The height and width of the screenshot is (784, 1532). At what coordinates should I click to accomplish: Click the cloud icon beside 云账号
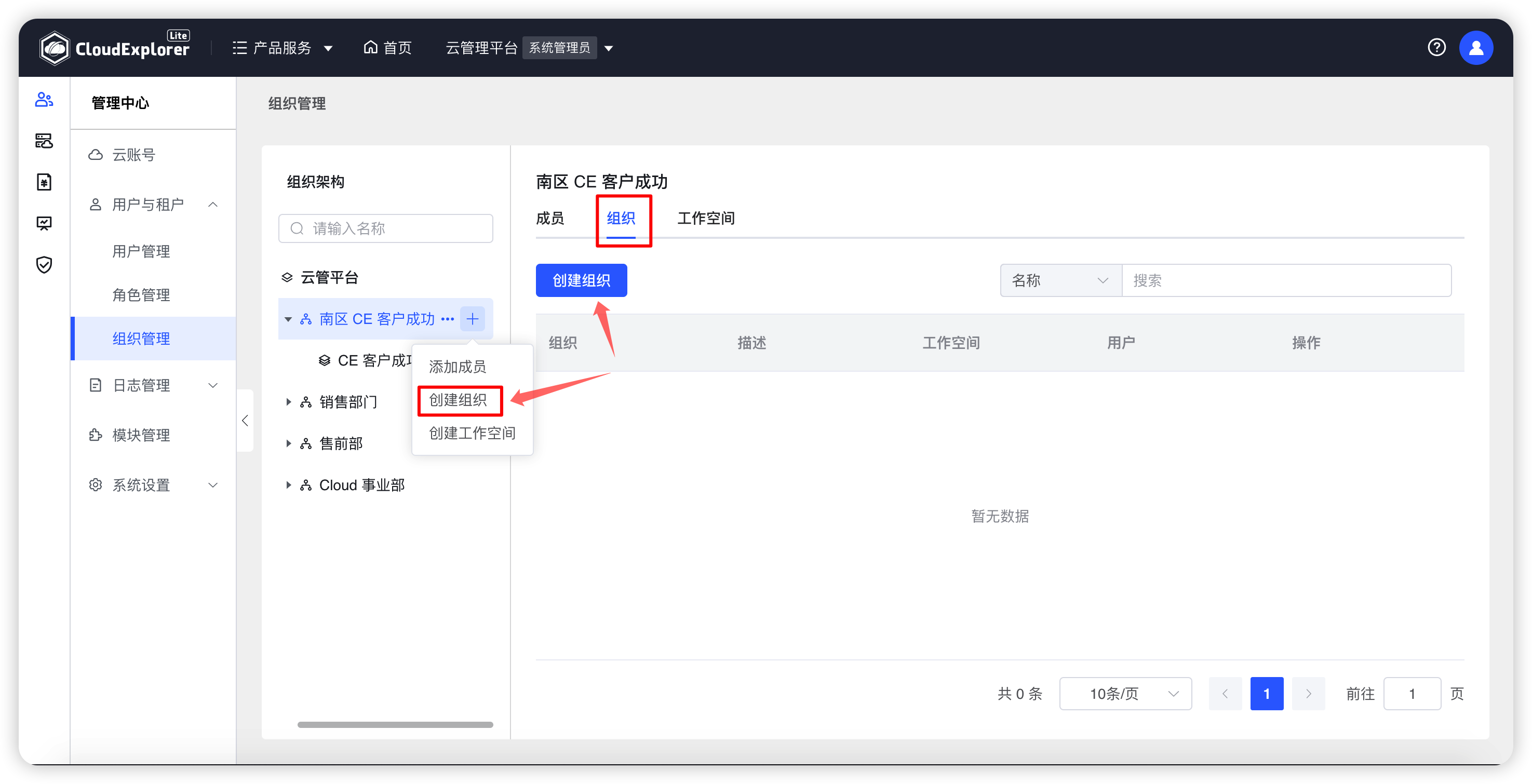(x=95, y=155)
